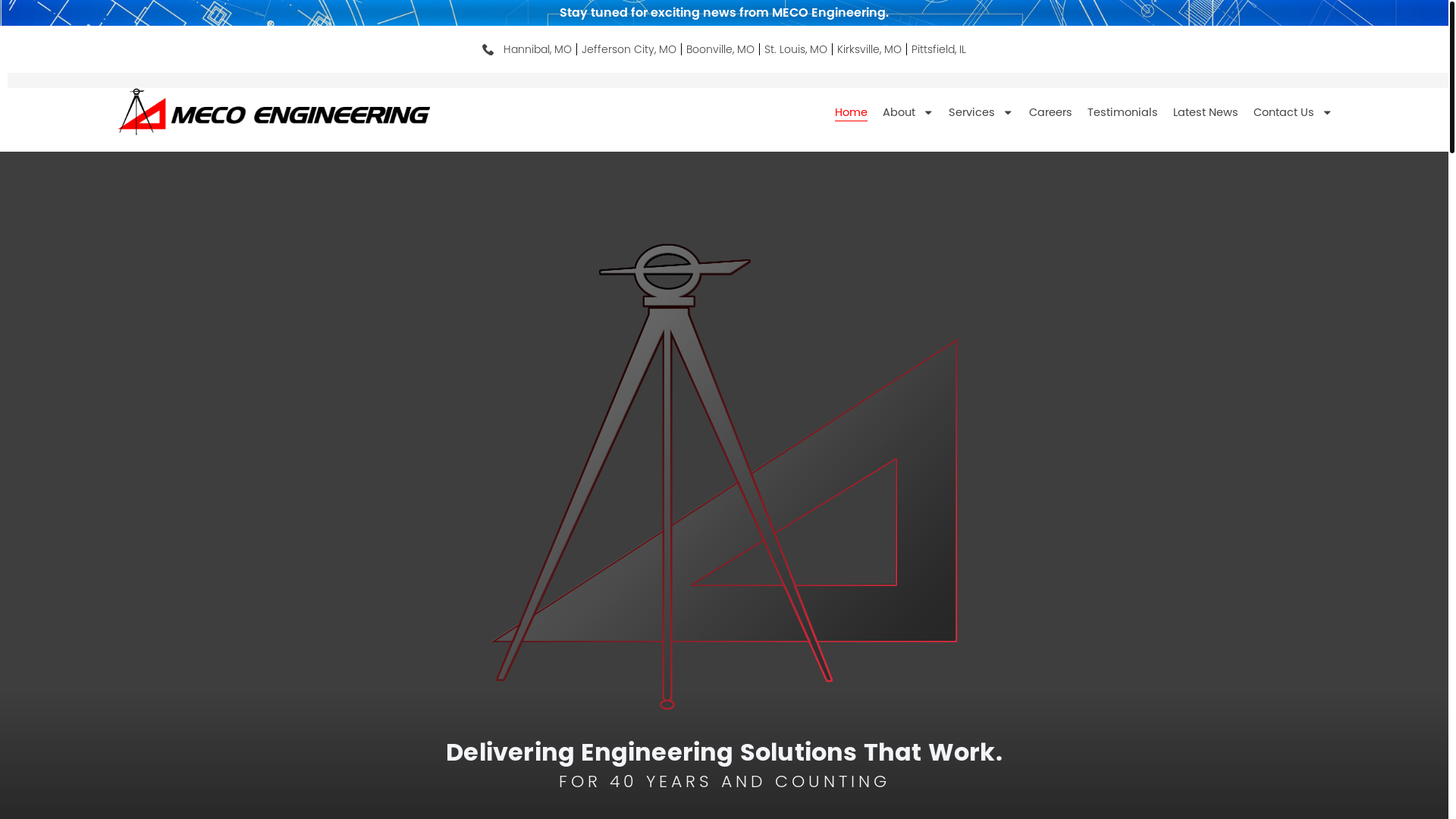Open the Contact Us menu item
The width and height of the screenshot is (1456, 819).
[x=1283, y=112]
